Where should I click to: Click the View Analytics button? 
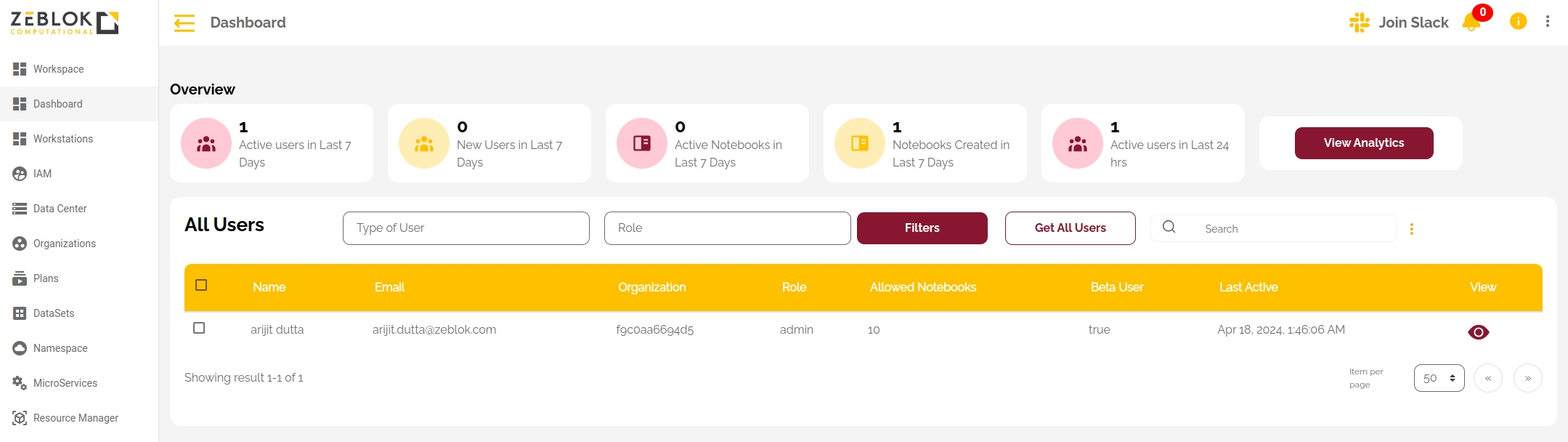(1363, 143)
